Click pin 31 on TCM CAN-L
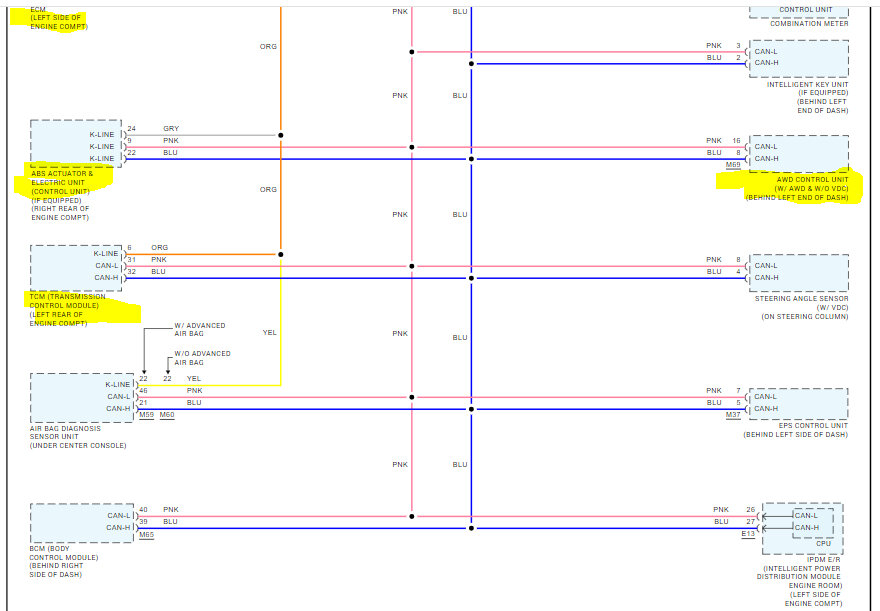Image resolution: width=880 pixels, height=611 pixels. tap(131, 259)
